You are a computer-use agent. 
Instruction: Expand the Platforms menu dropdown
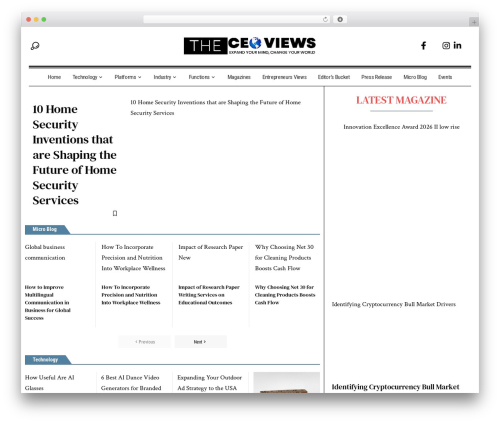pyautogui.click(x=128, y=77)
